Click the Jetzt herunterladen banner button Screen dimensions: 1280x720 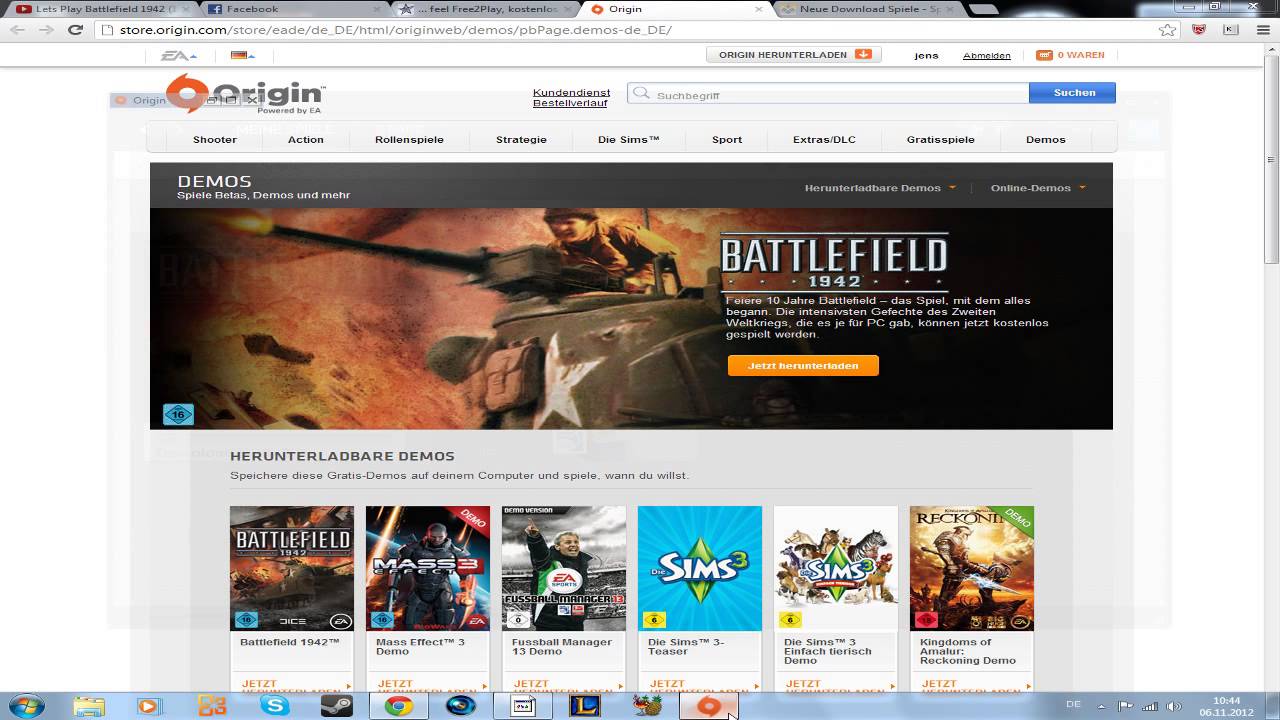pyautogui.click(x=803, y=366)
